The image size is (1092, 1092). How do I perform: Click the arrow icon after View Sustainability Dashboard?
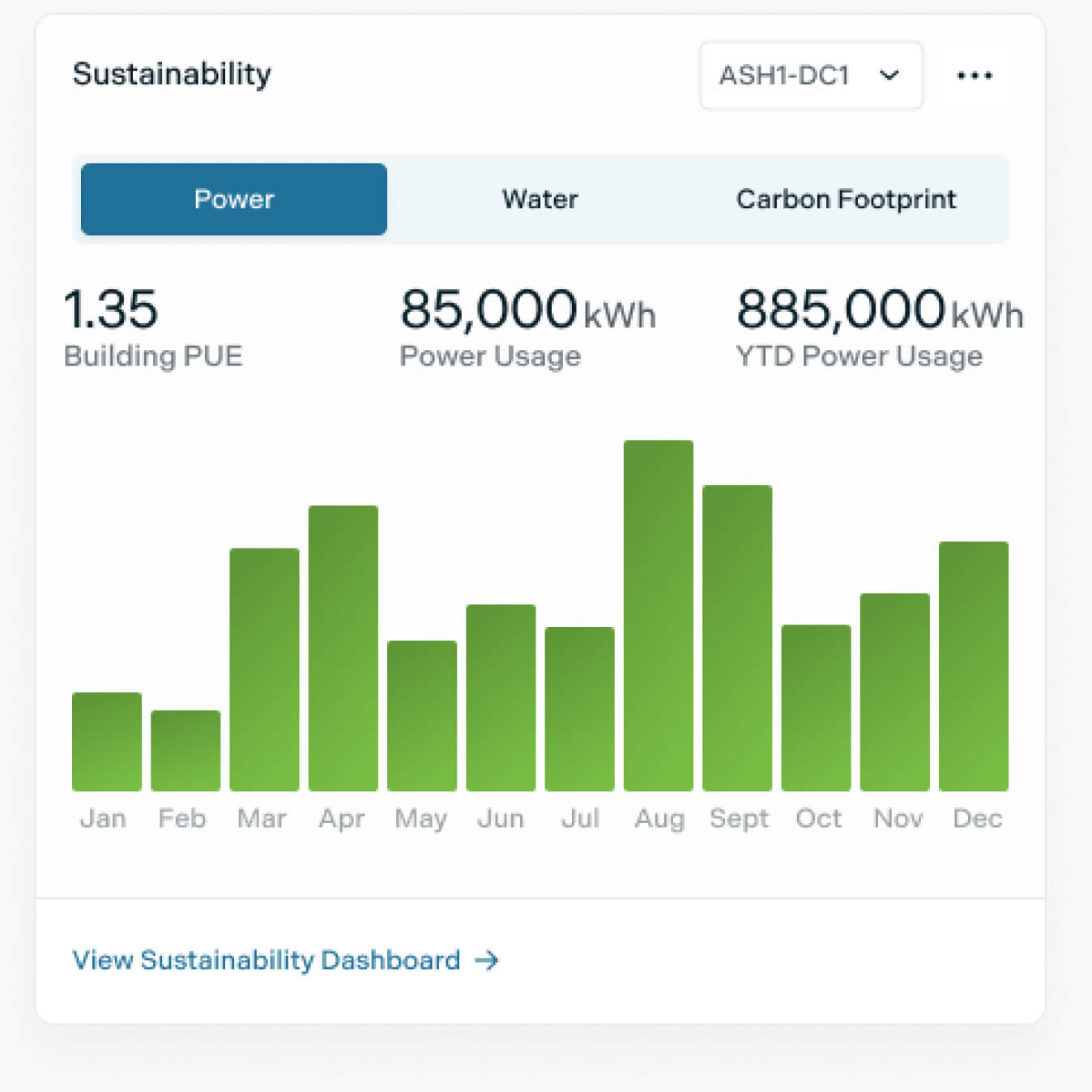coord(487,960)
